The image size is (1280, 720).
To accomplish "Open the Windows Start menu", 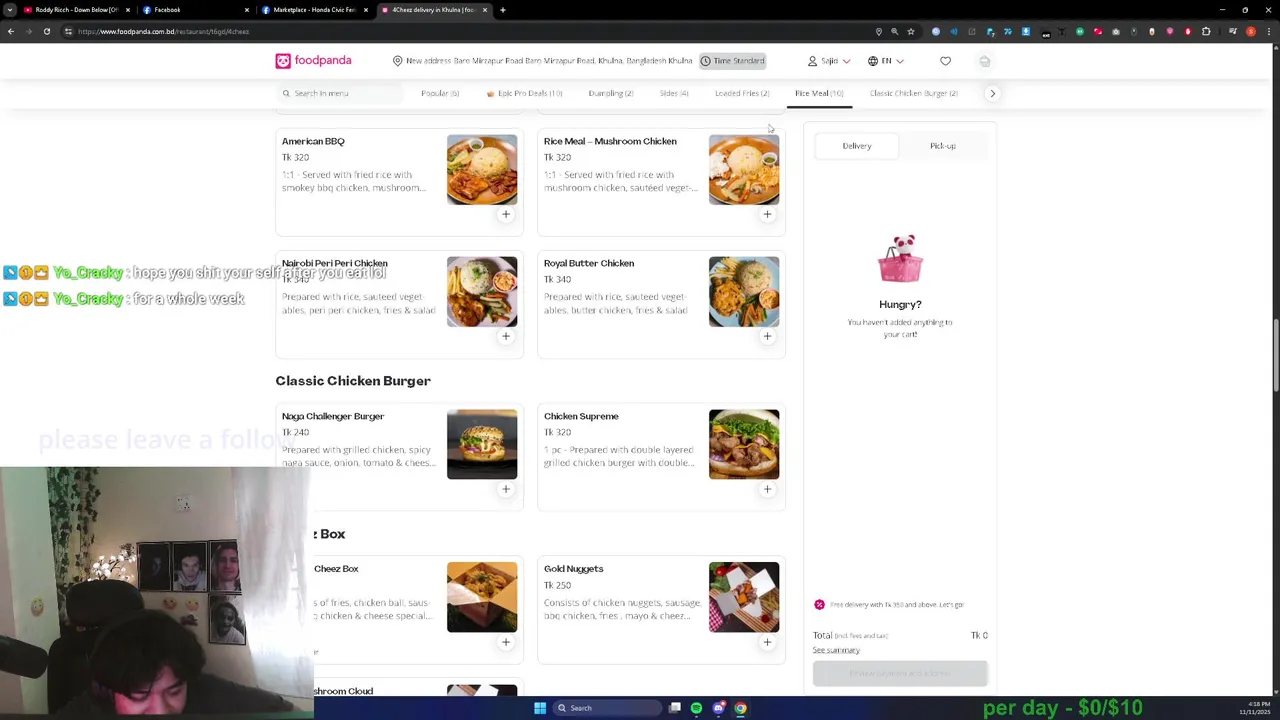I will (x=540, y=708).
